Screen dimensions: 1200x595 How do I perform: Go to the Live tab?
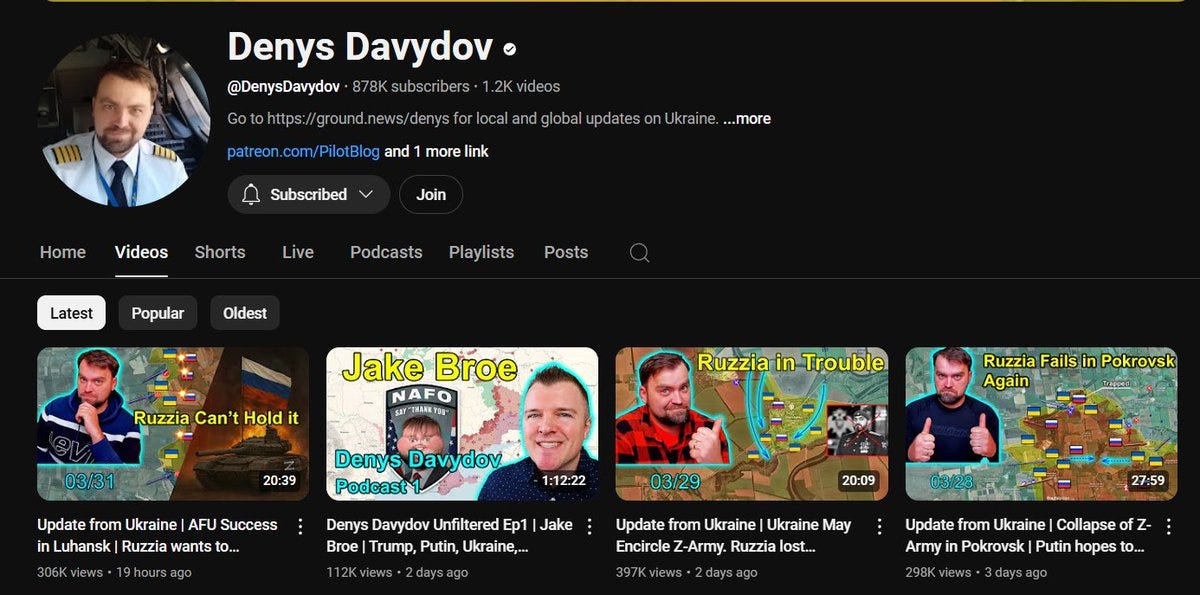[x=298, y=252]
